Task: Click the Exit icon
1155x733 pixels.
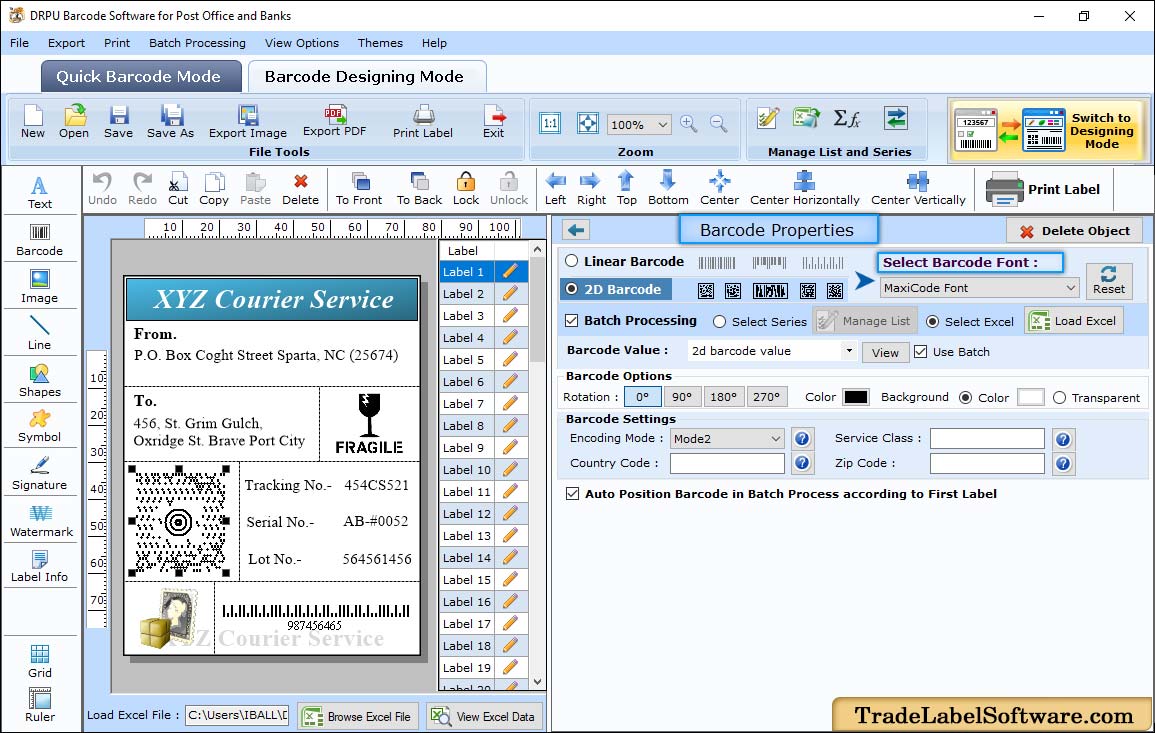Action: (x=494, y=122)
